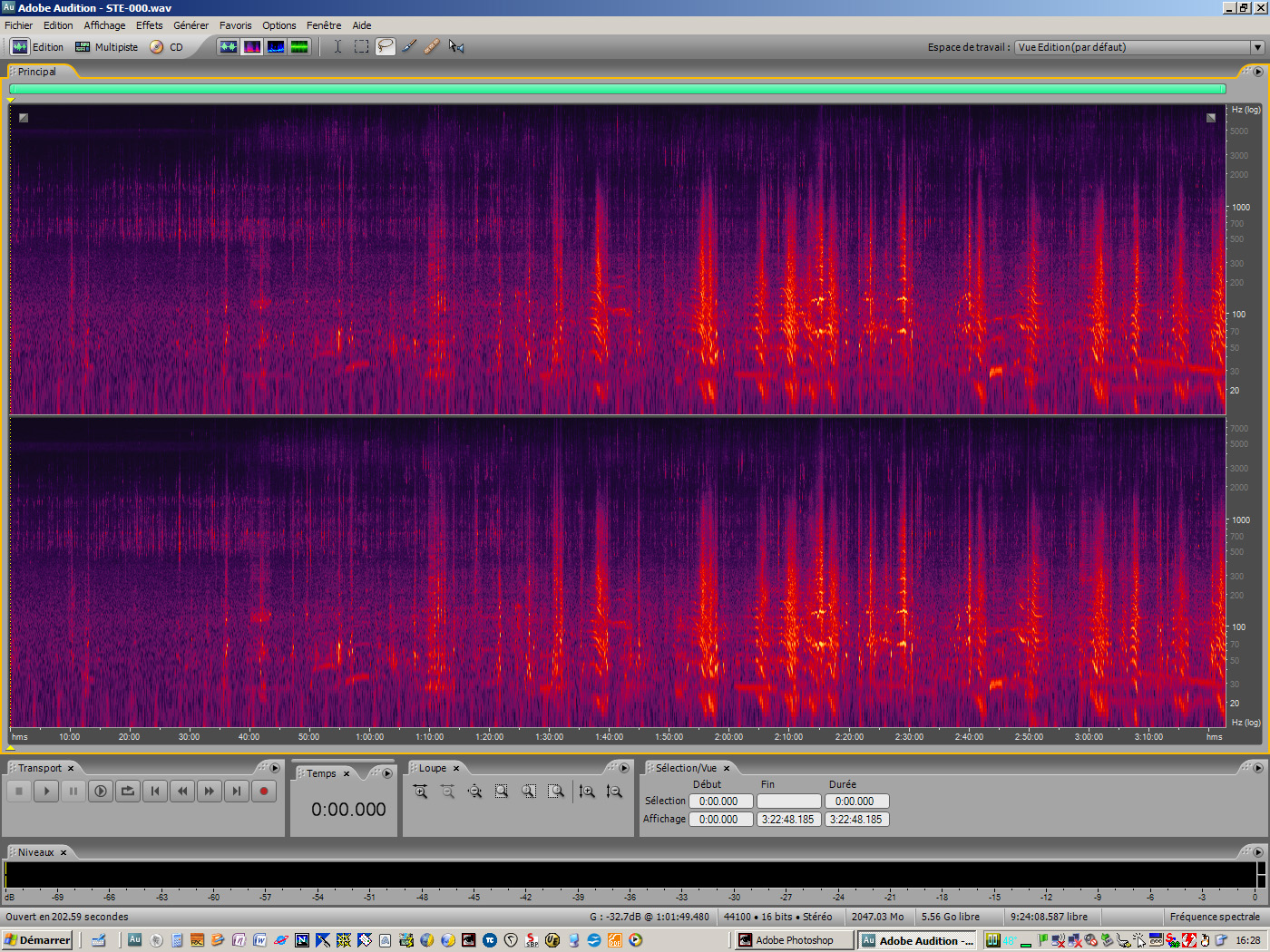The height and width of the screenshot is (952, 1270).
Task: Edit the Sélection Début time field
Action: tap(720, 801)
